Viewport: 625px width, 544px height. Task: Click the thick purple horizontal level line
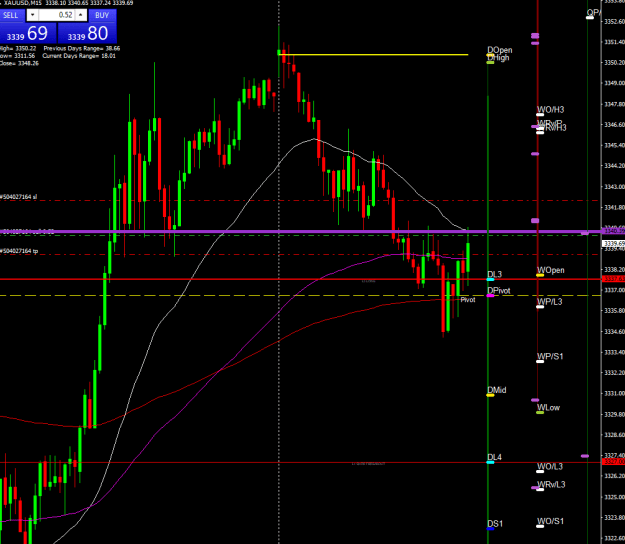click(x=300, y=231)
